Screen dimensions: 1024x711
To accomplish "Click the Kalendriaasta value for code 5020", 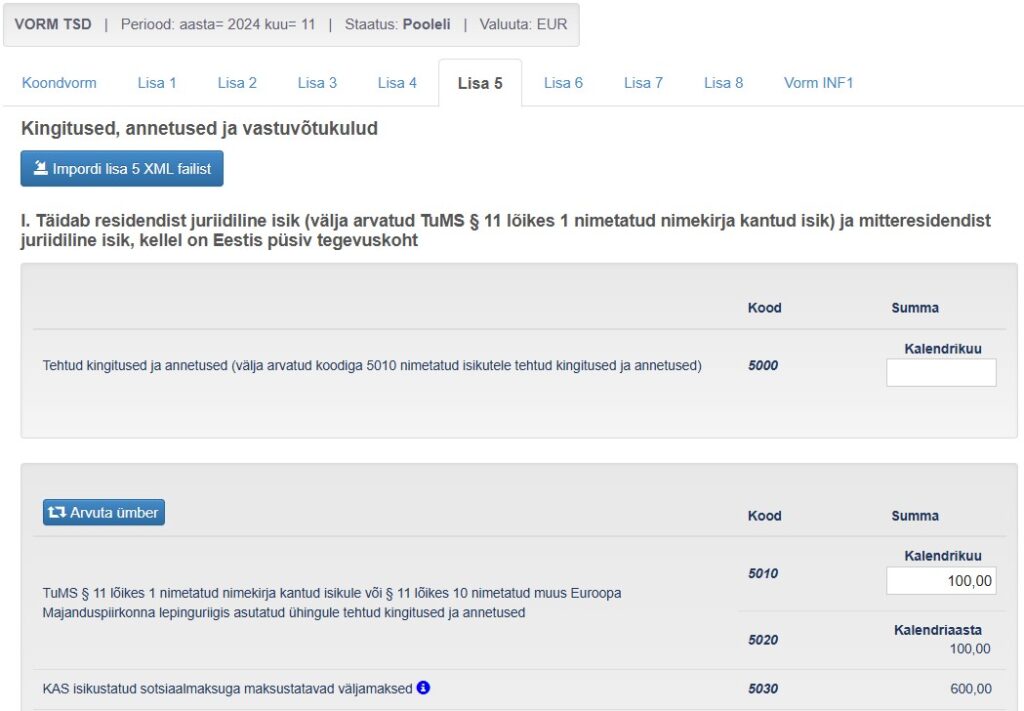I will pos(969,649).
